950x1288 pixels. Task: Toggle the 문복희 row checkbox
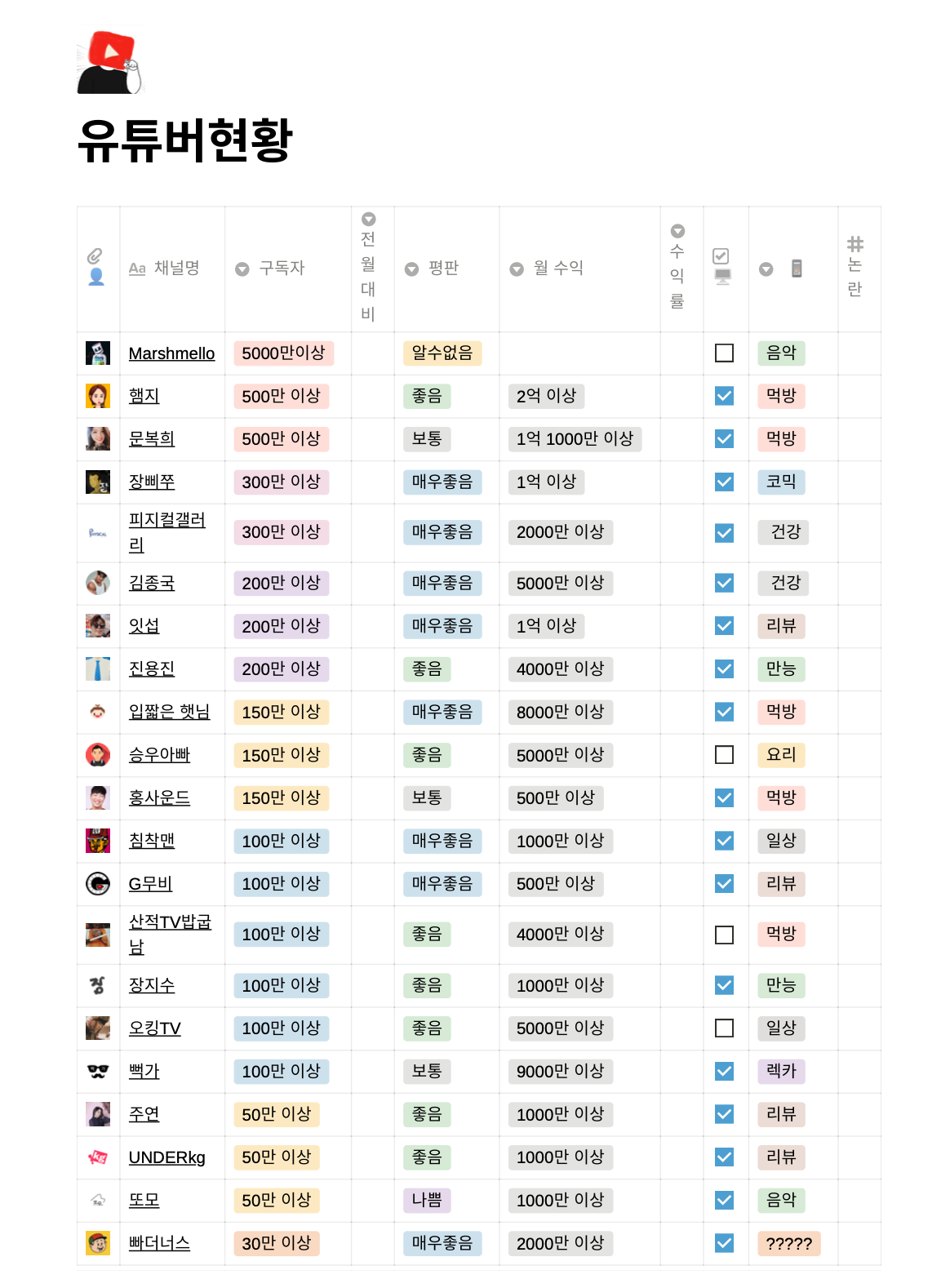pyautogui.click(x=724, y=439)
